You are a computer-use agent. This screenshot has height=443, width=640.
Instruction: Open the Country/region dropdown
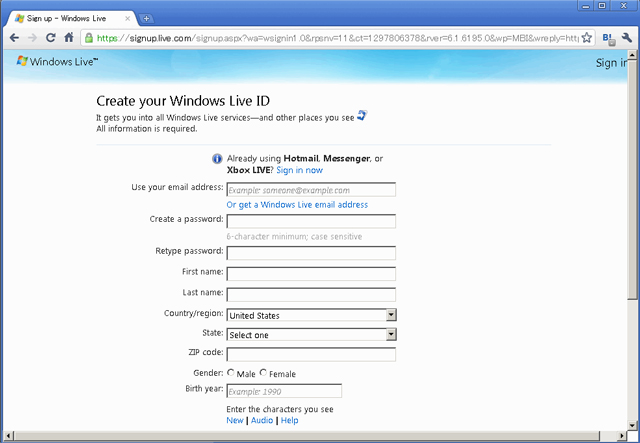(x=311, y=315)
